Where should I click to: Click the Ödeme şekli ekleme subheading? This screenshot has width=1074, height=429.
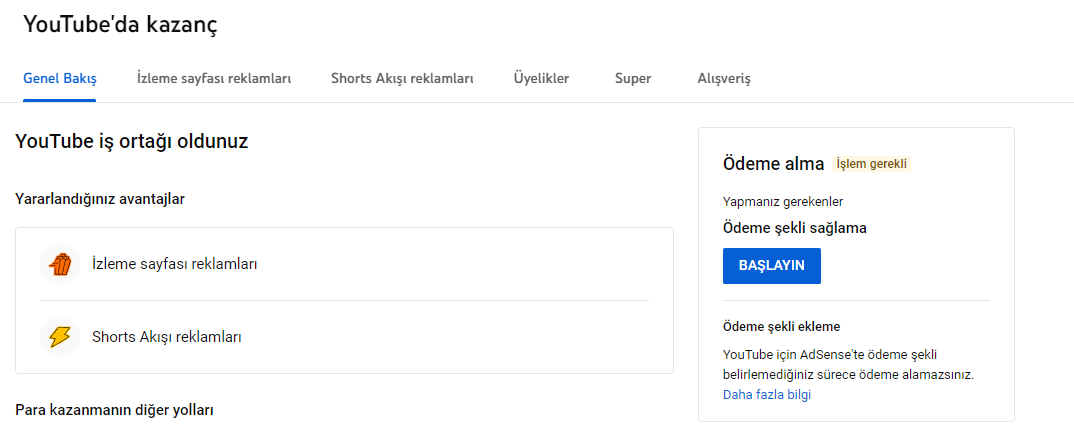pyautogui.click(x=782, y=326)
